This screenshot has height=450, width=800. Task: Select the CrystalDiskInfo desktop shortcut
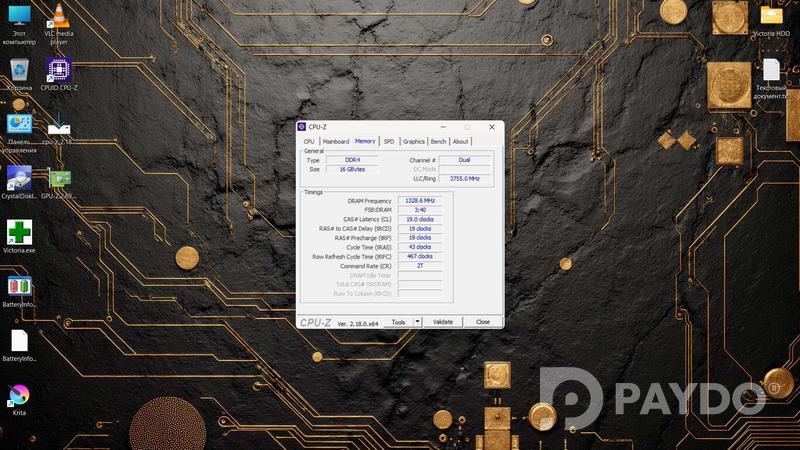19,183
